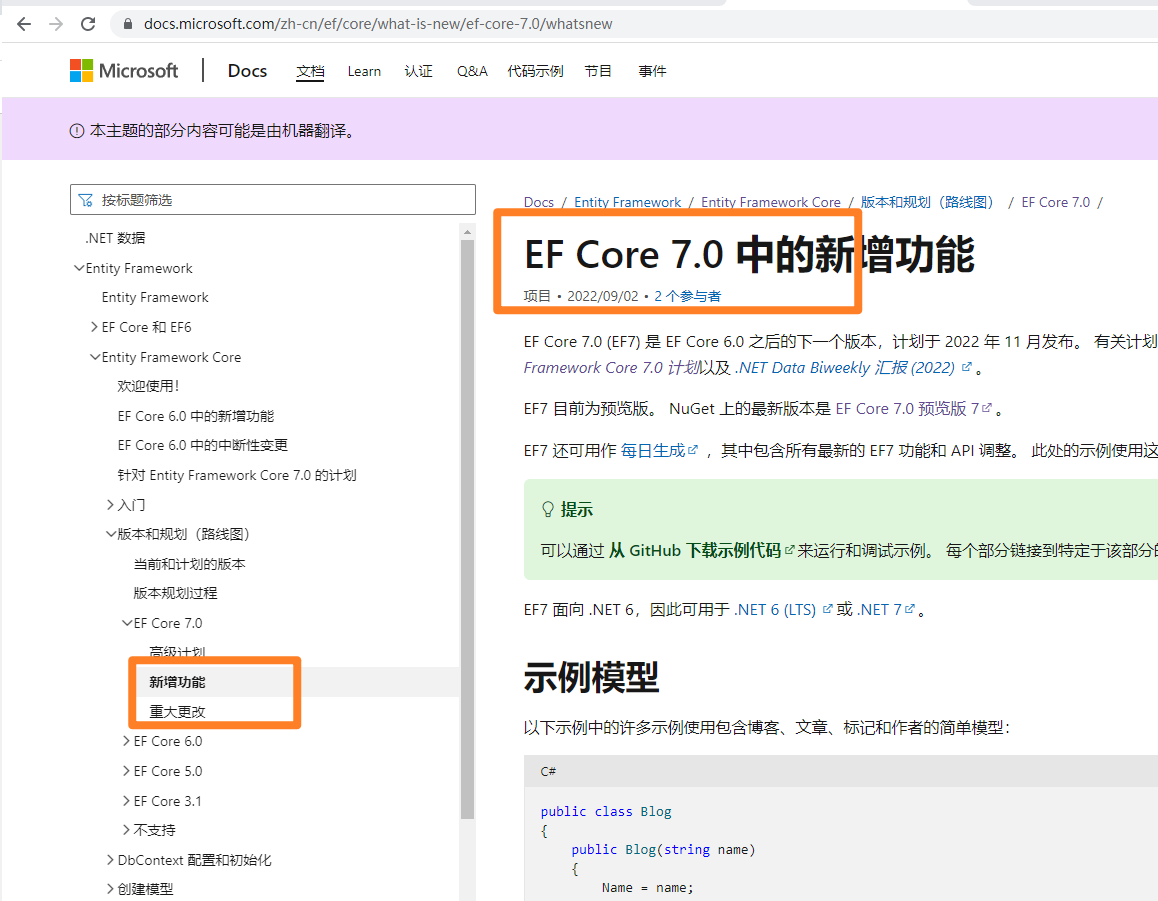Viewport: 1158px width, 901px height.
Task: Click the browser forward arrow
Action: 55,24
